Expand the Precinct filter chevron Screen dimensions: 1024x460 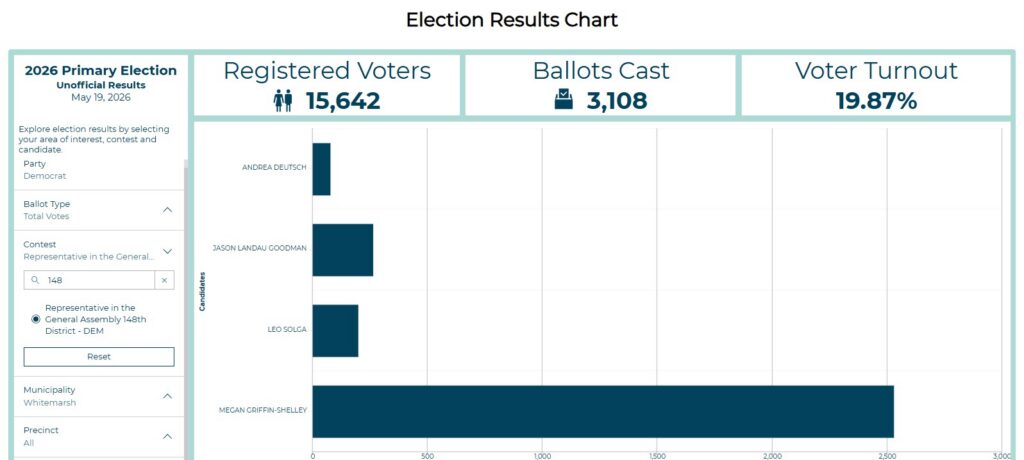pyautogui.click(x=168, y=436)
